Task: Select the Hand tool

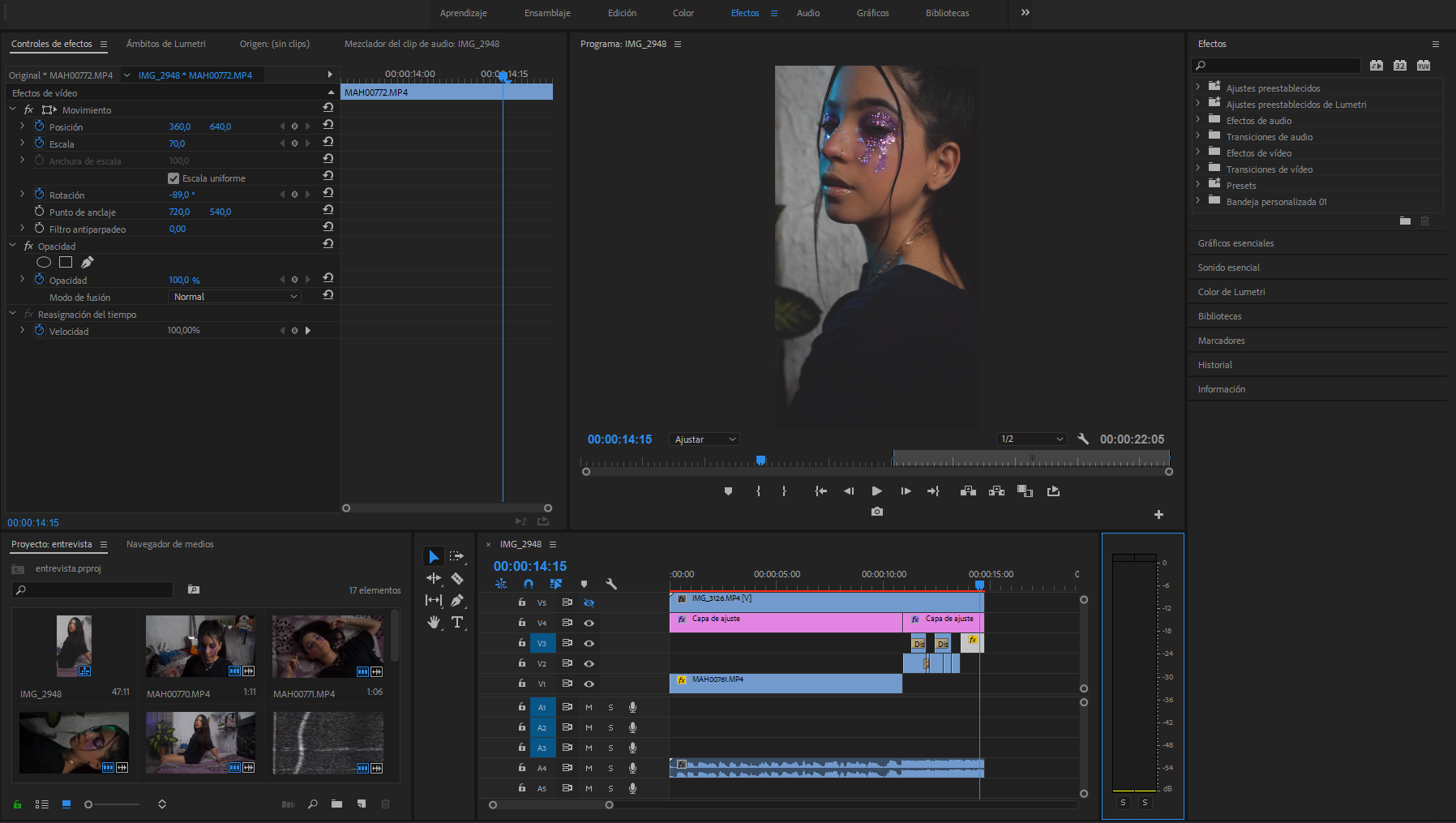Action: (434, 622)
